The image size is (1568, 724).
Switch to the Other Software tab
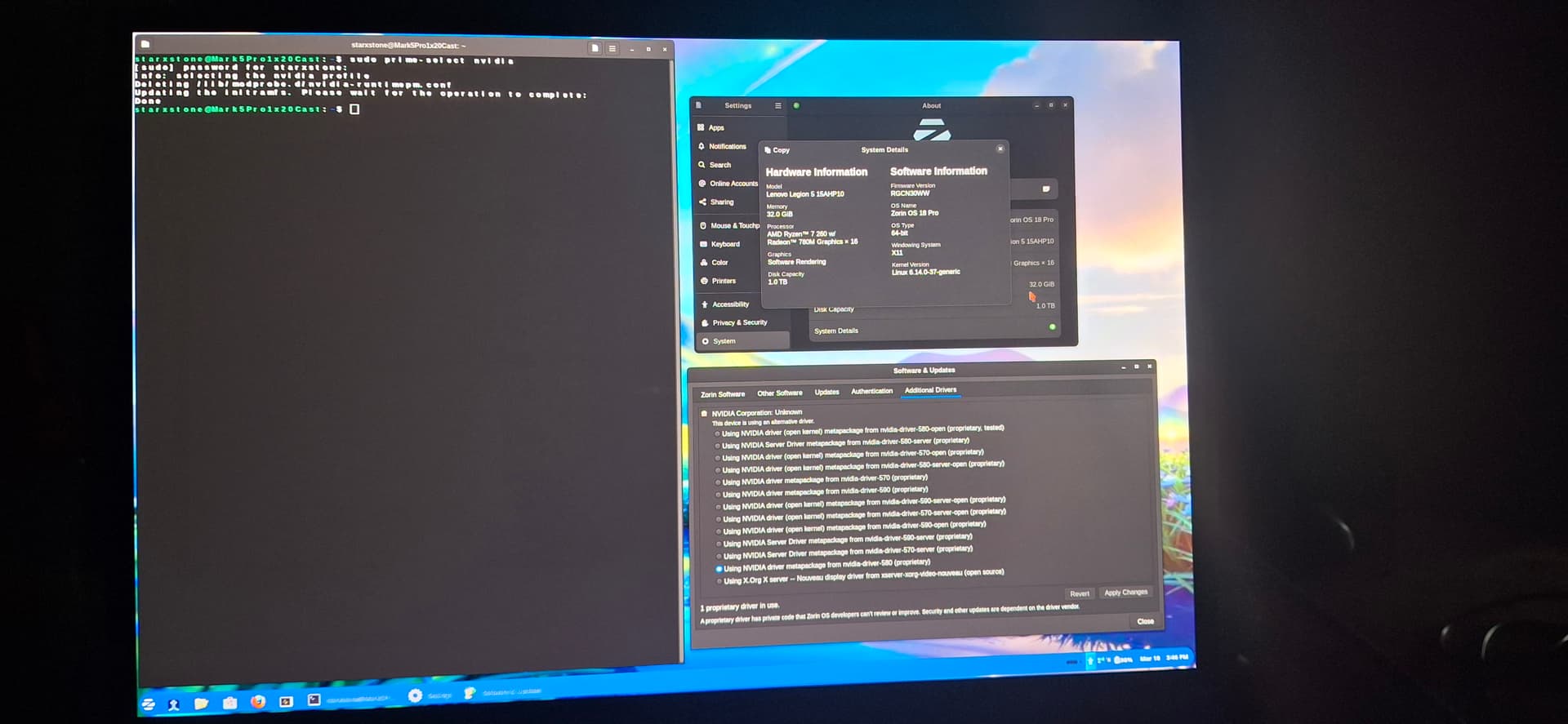click(x=780, y=393)
